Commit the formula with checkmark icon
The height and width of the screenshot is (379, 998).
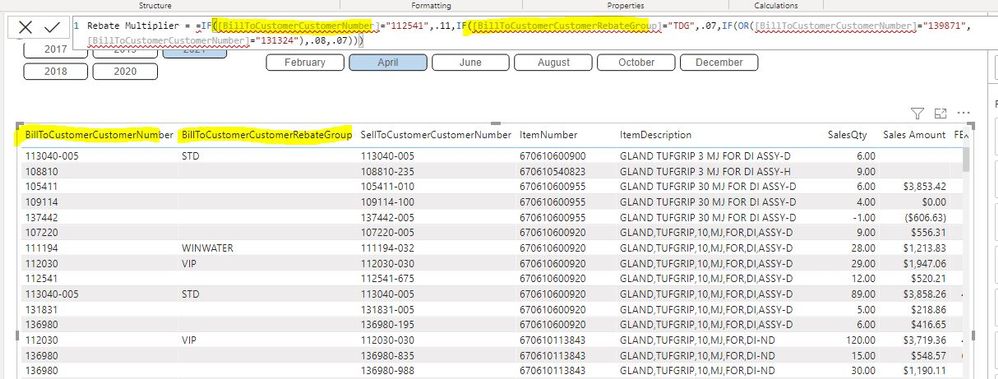tap(52, 27)
